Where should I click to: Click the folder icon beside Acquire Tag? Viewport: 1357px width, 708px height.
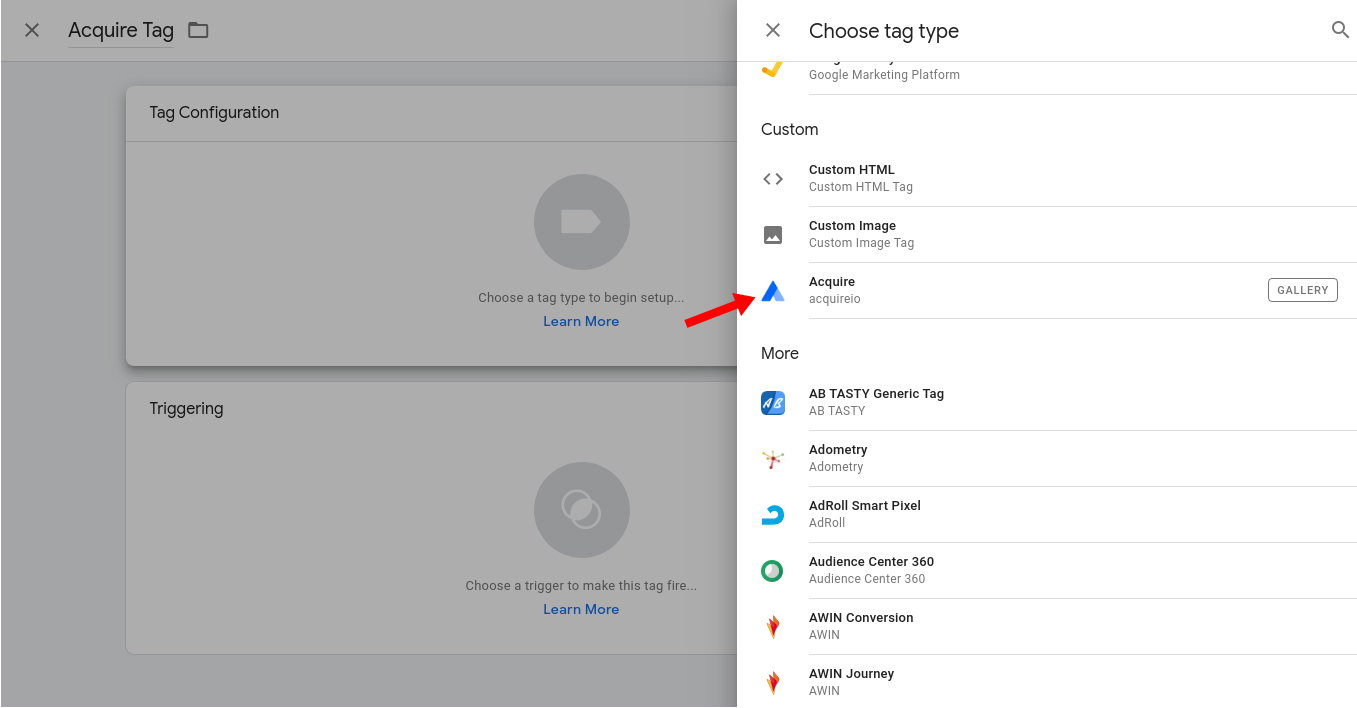[x=198, y=30]
